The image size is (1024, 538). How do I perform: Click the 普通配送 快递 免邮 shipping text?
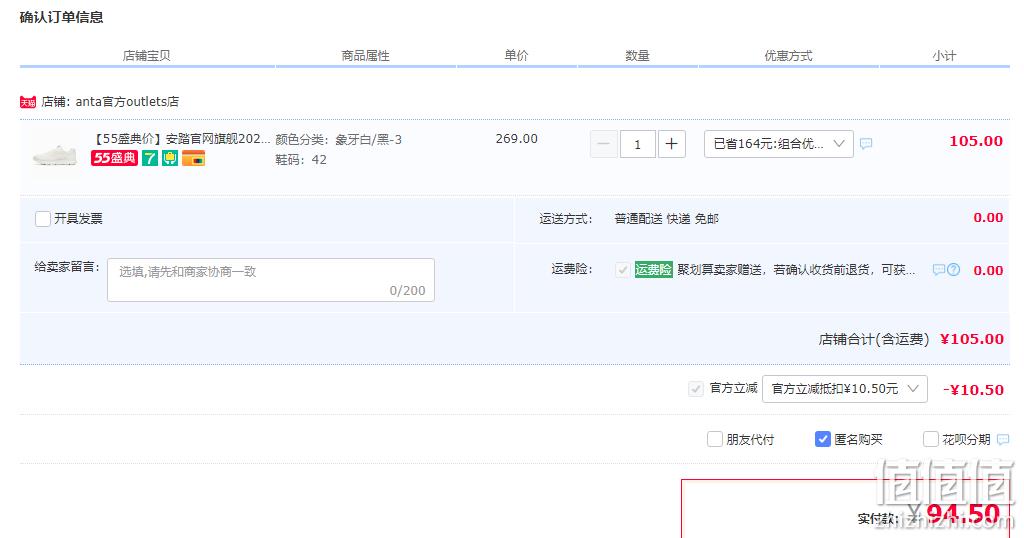(666, 219)
